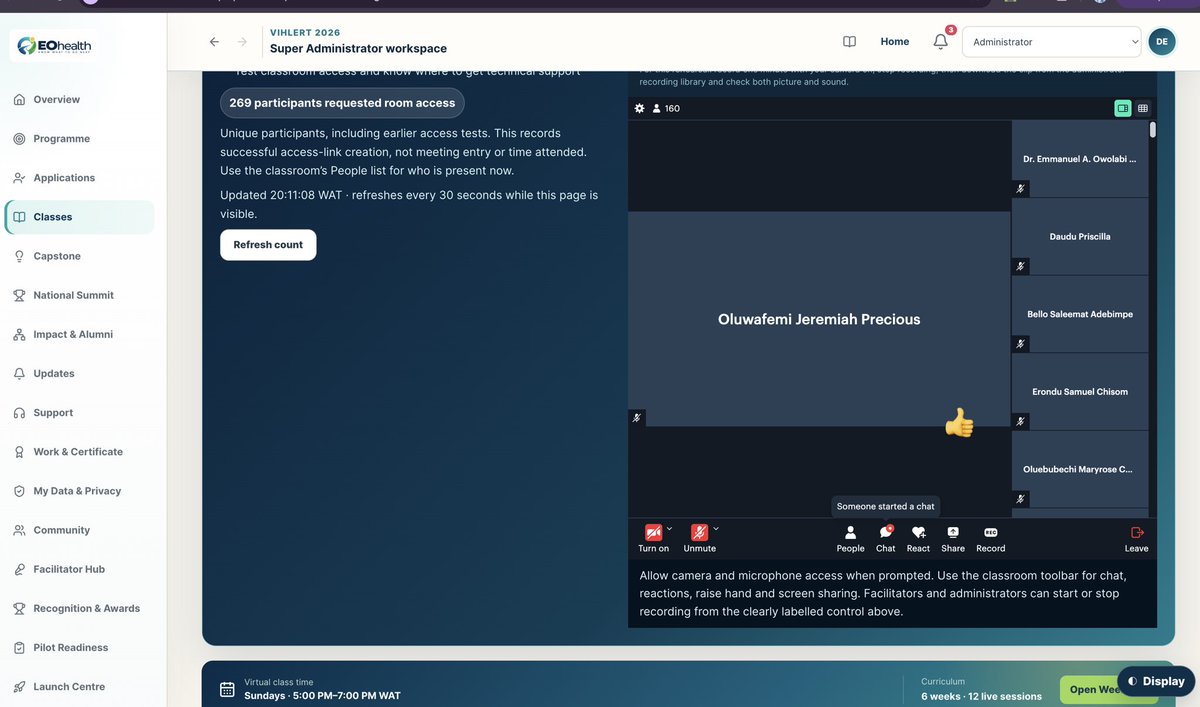The width and height of the screenshot is (1200, 707).
Task: Click the virtual class time calendar icon
Action: [227, 689]
